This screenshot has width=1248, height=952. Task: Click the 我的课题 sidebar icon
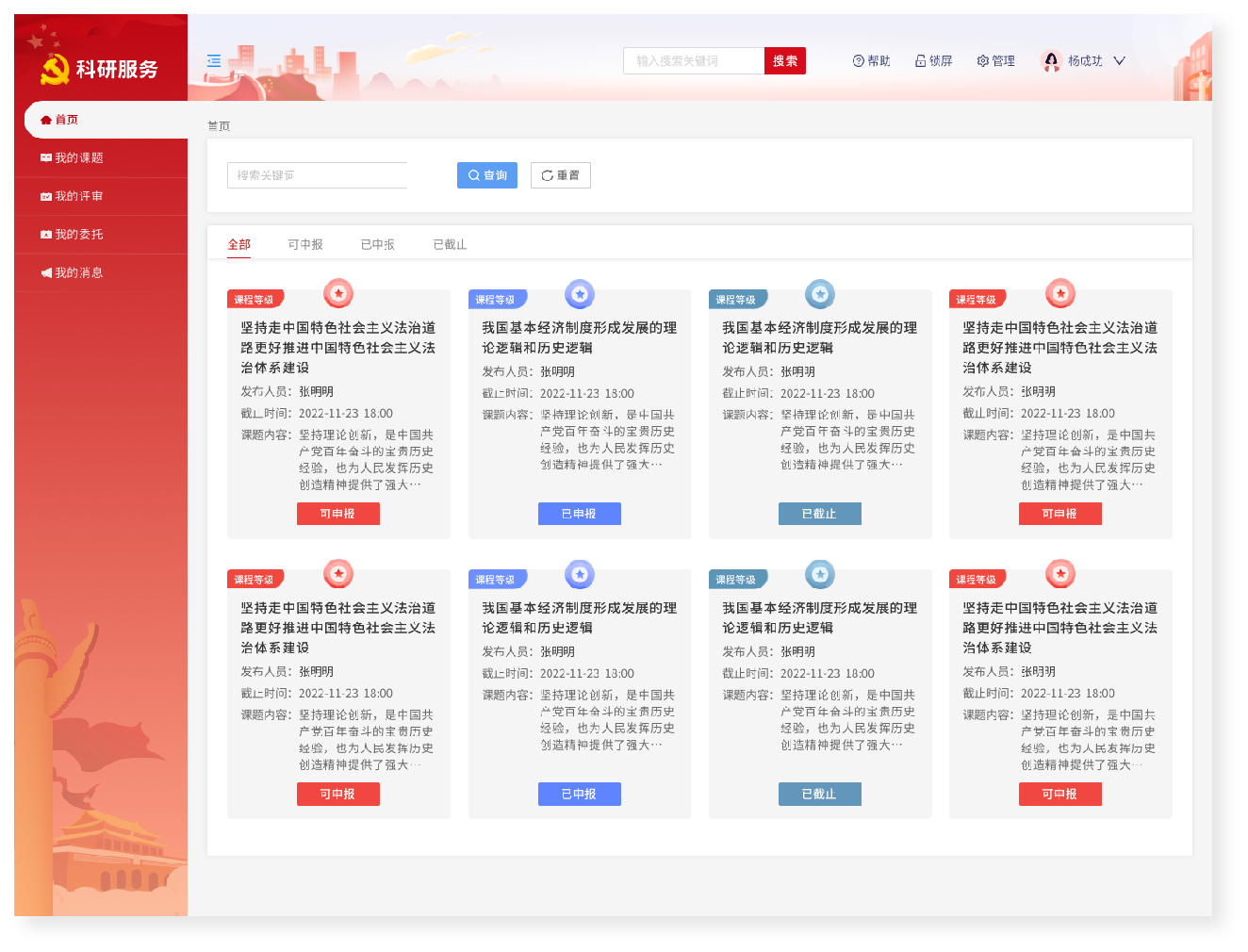[44, 157]
